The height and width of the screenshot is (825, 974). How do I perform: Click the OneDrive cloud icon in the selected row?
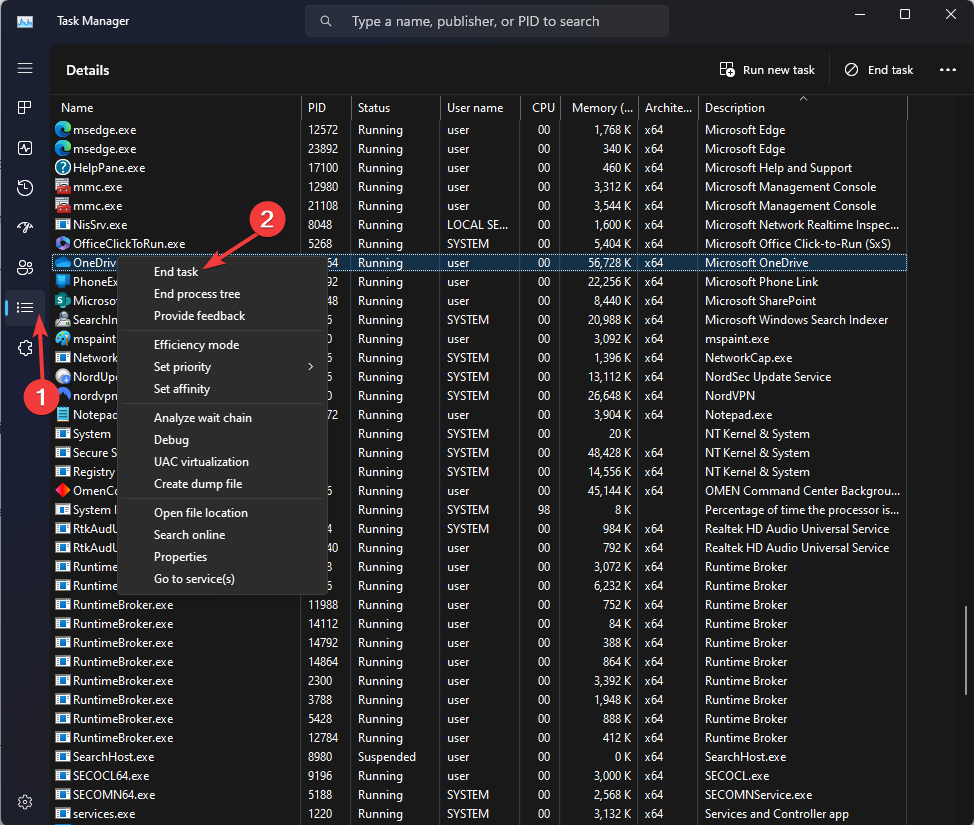coord(63,262)
